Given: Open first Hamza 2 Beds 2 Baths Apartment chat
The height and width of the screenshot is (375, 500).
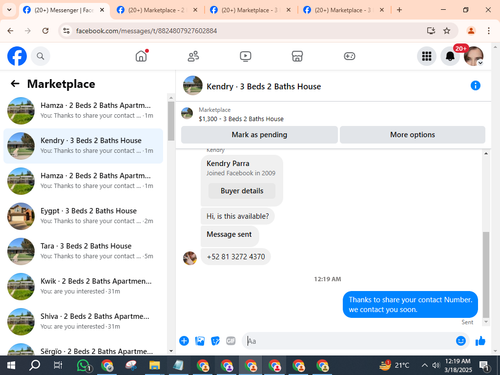Looking at the screenshot, I should (83, 110).
